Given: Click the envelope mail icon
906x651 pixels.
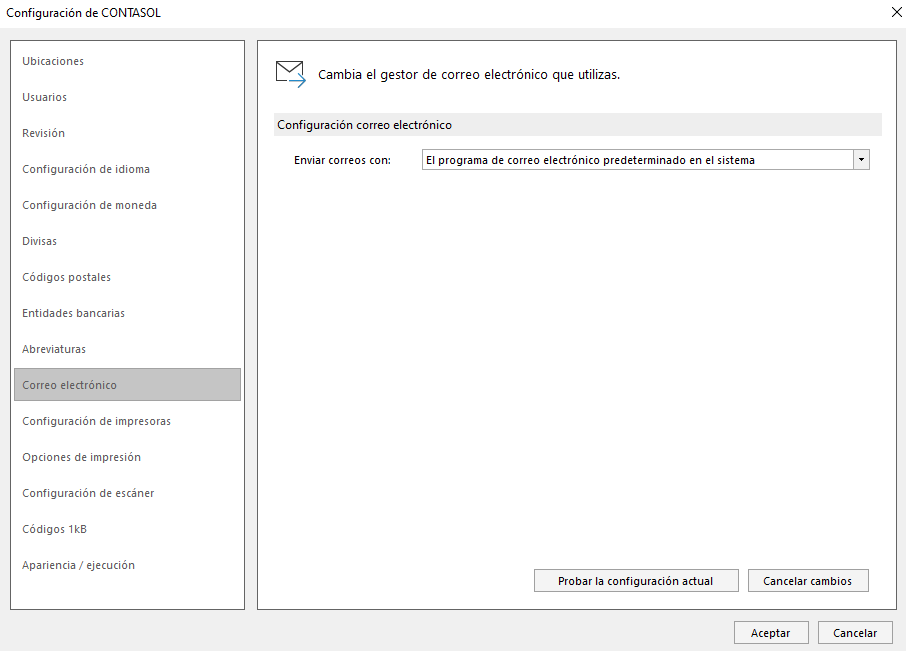Looking at the screenshot, I should point(291,74).
